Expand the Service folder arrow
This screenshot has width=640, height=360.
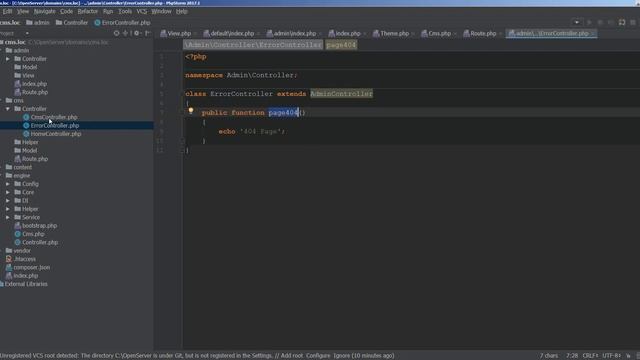click(8, 218)
